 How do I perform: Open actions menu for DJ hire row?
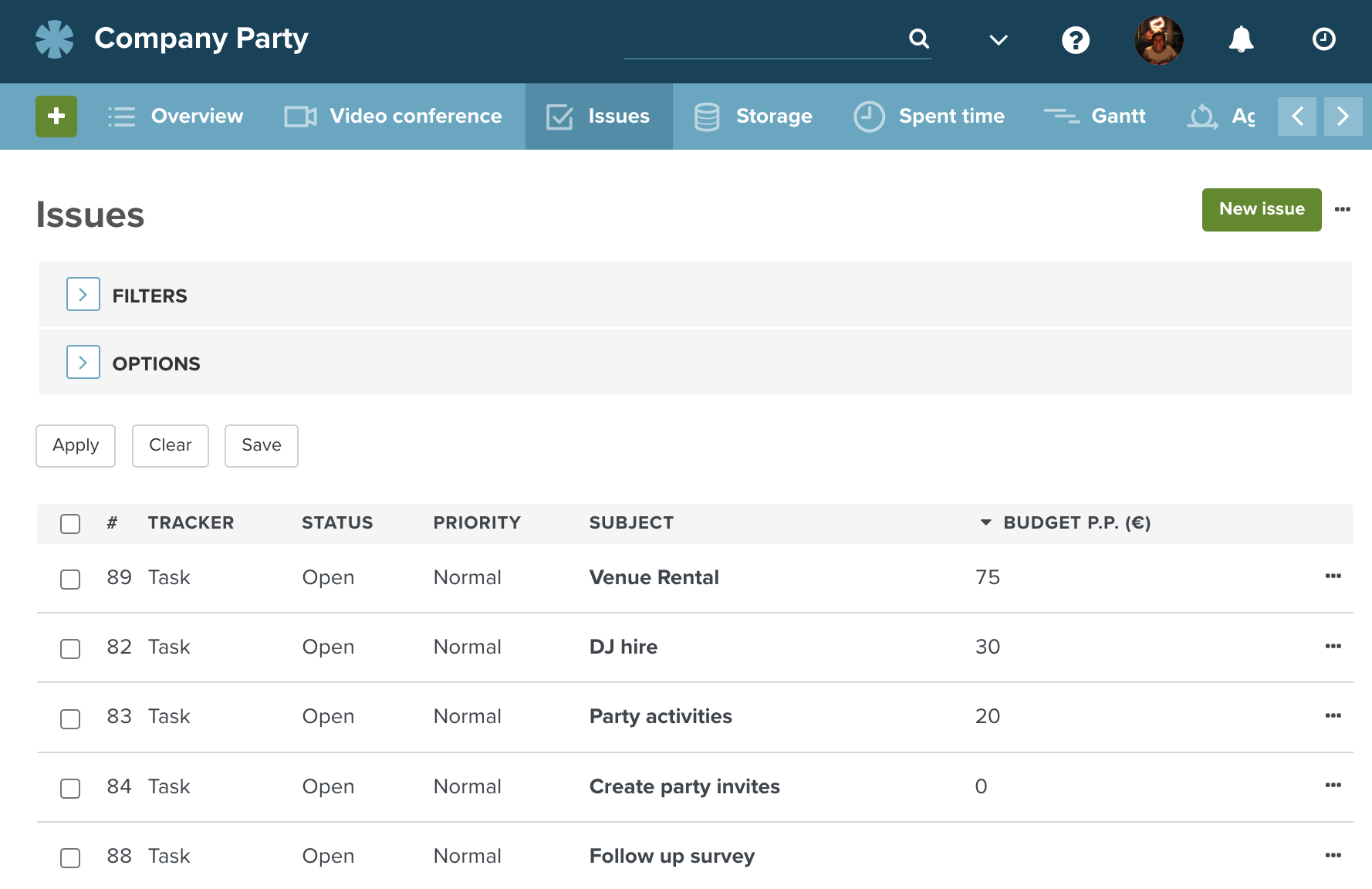point(1333,646)
